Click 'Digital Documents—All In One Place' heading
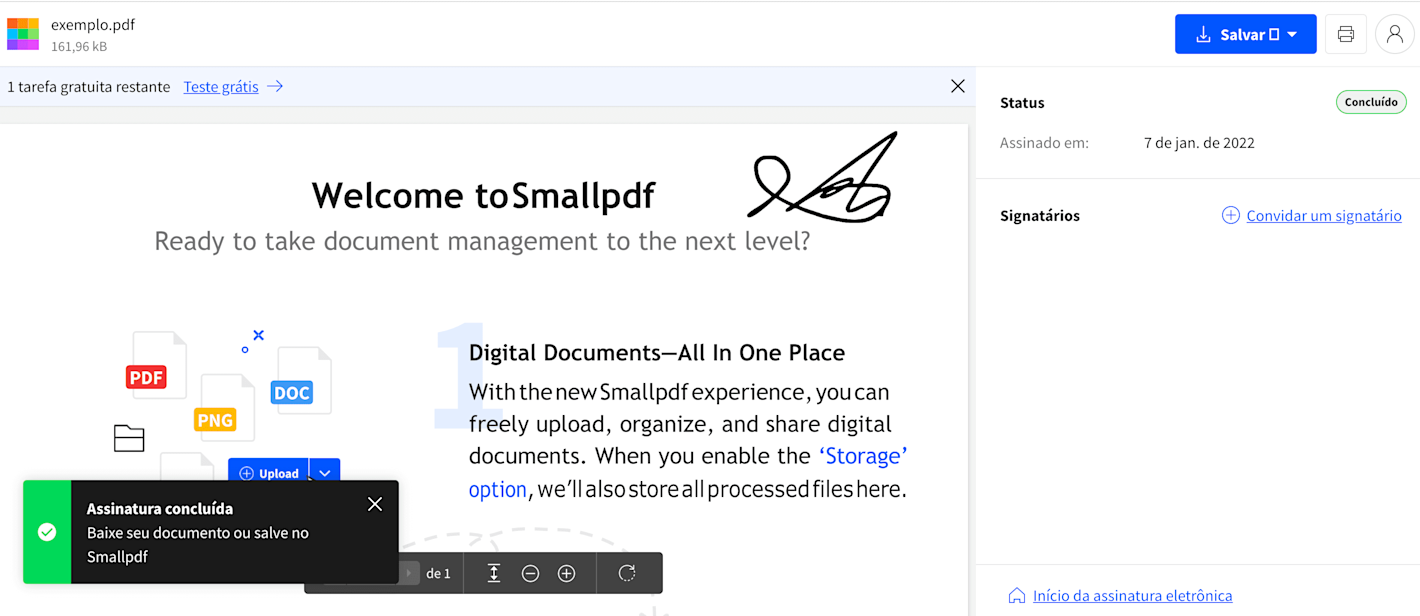Viewport: 1420px width, 616px height. pos(657,353)
